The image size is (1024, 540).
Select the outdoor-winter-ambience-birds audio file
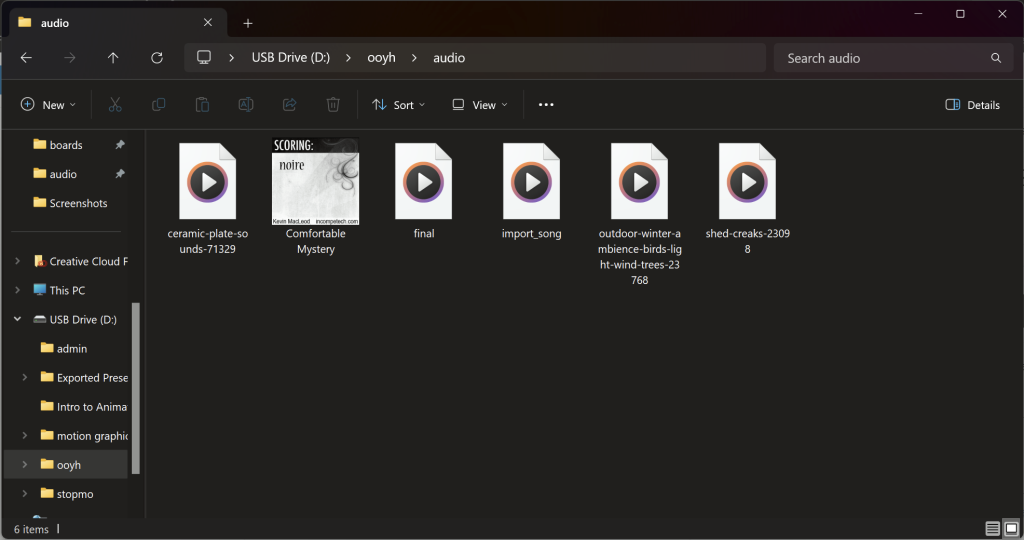[x=639, y=214]
